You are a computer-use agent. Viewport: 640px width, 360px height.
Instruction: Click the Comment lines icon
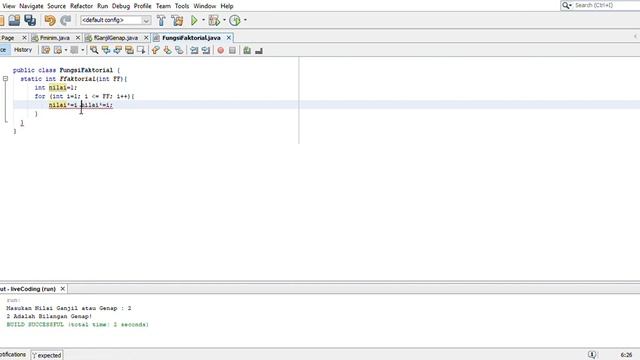click(x=247, y=50)
